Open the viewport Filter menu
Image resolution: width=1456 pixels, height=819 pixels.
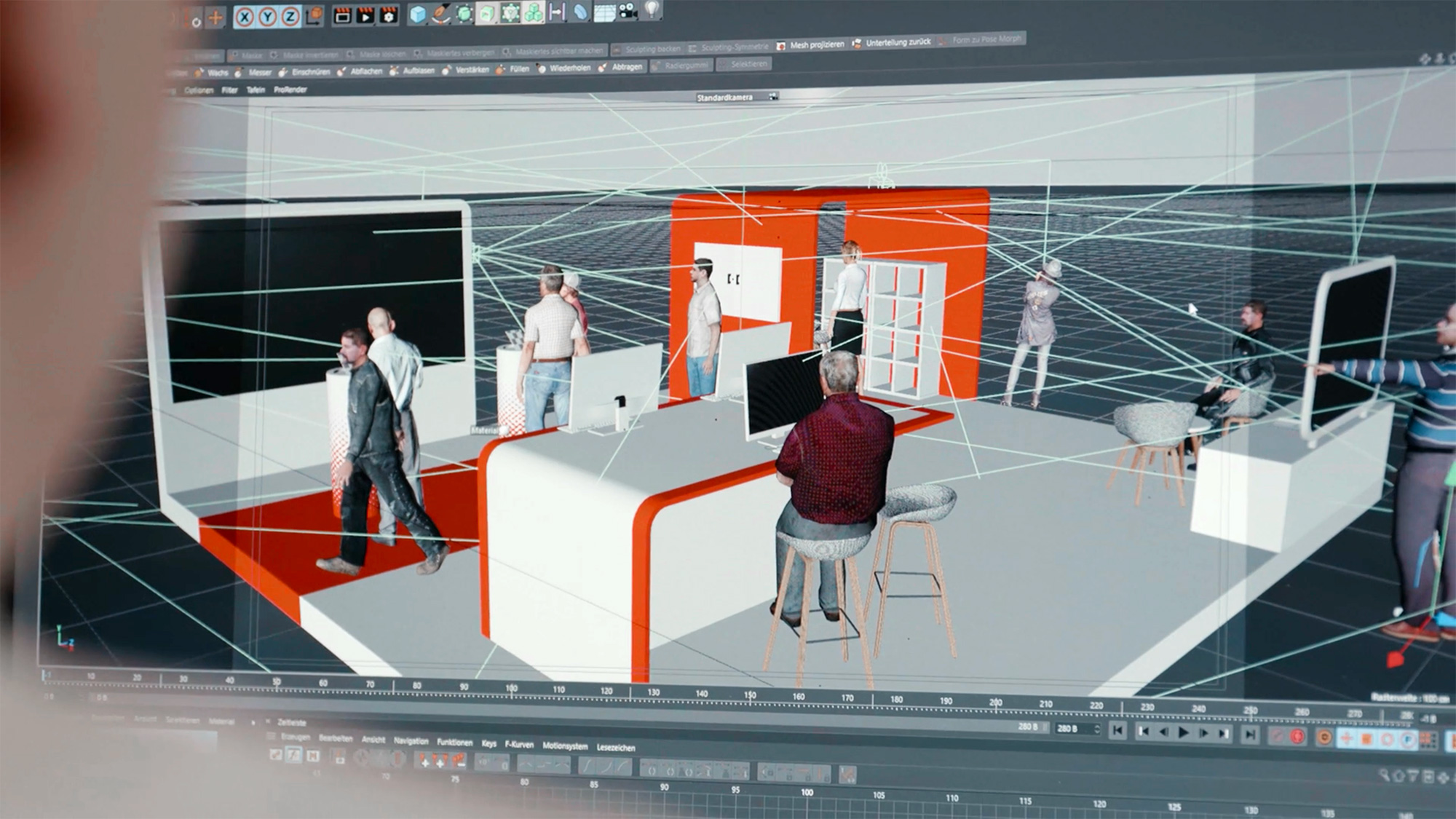(230, 90)
